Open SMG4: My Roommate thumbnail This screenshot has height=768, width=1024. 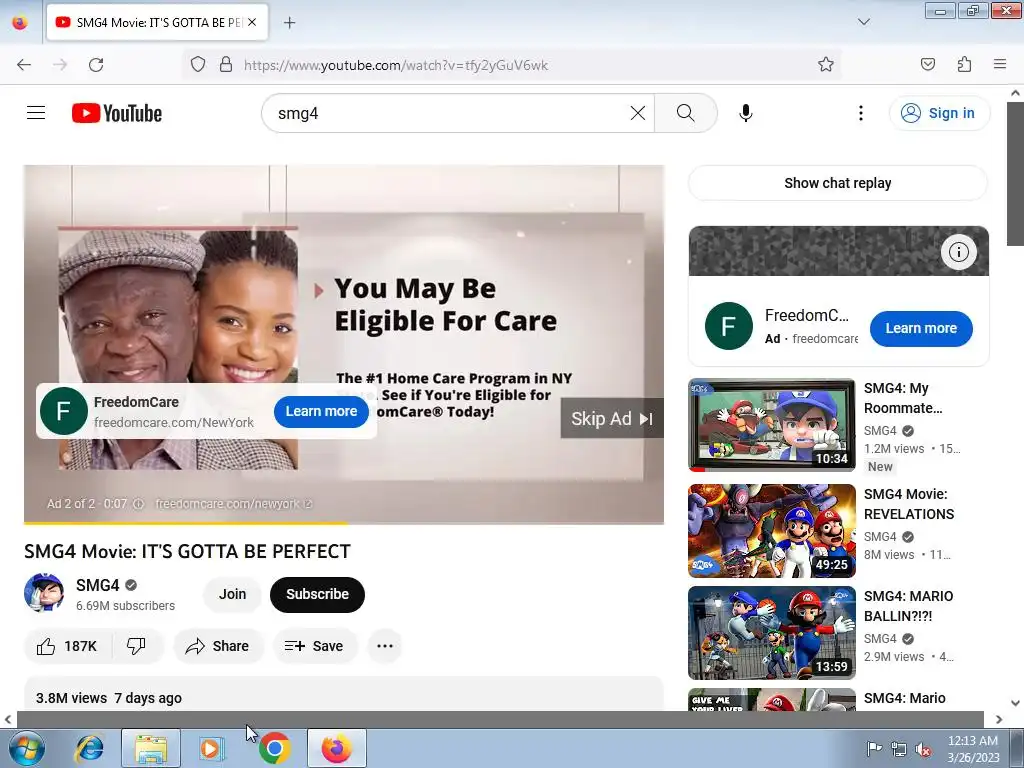click(771, 424)
